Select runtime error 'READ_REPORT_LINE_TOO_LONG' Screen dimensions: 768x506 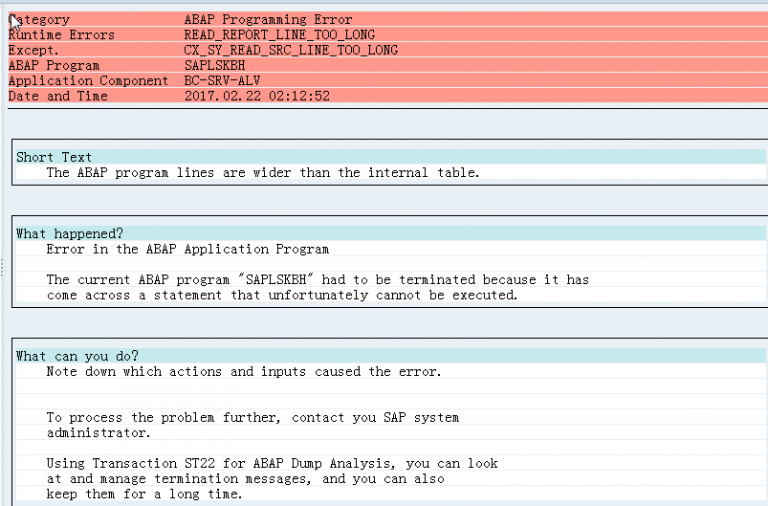[x=279, y=35]
